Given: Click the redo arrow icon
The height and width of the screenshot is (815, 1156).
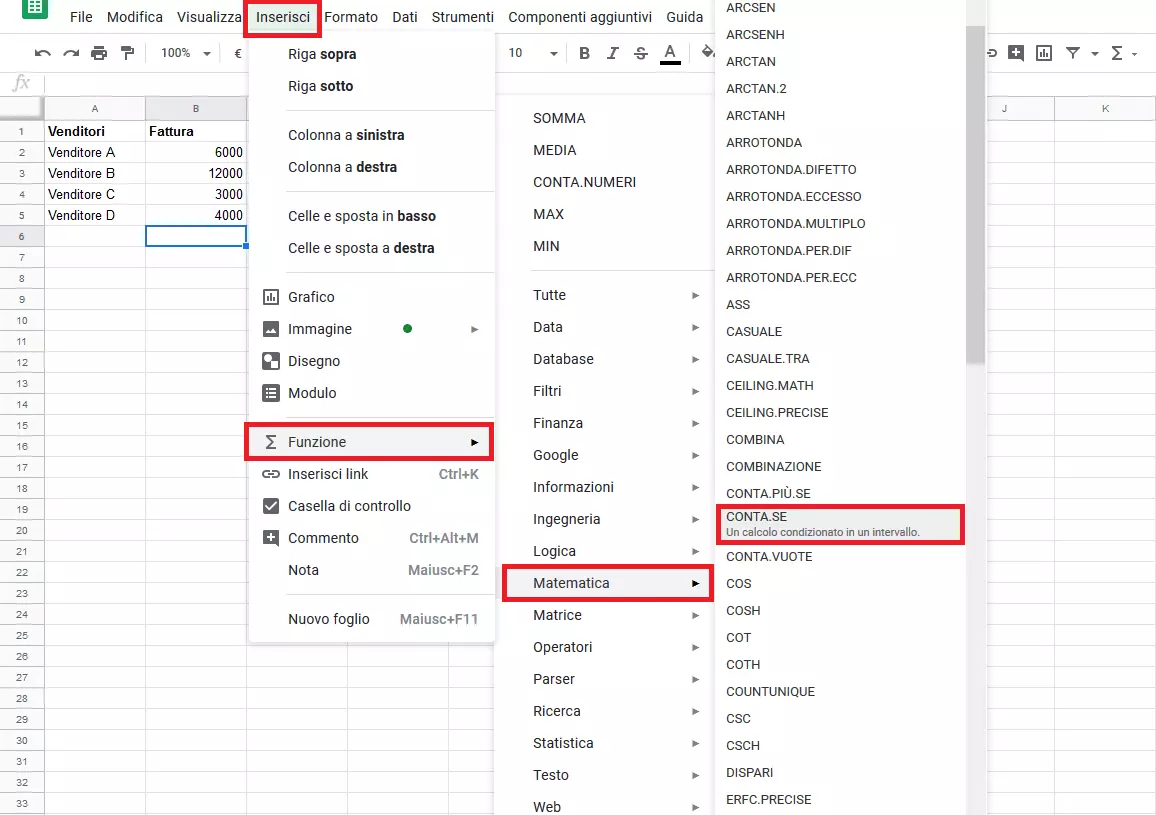Looking at the screenshot, I should [71, 53].
